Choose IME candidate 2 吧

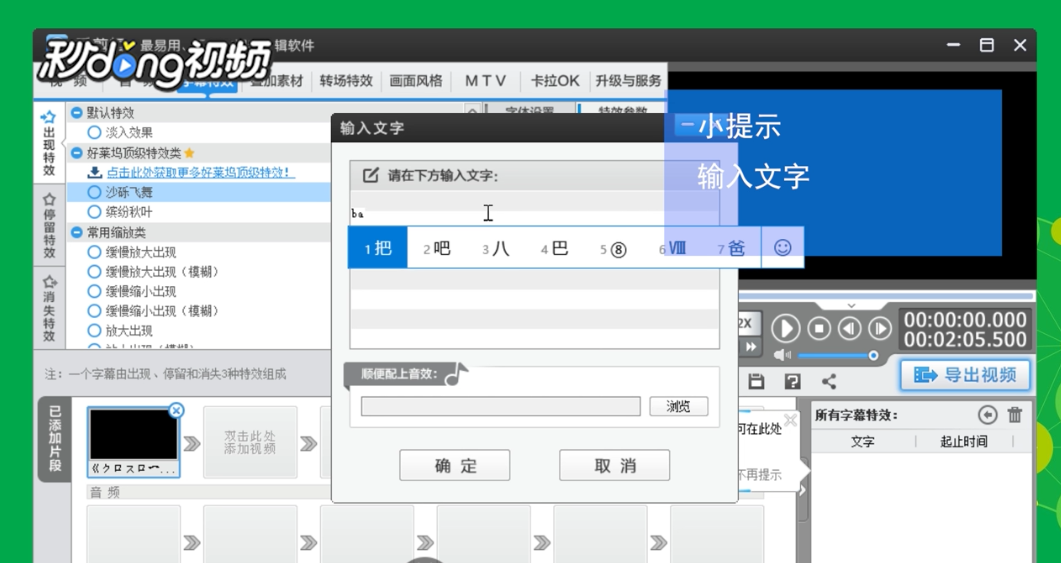click(x=436, y=248)
